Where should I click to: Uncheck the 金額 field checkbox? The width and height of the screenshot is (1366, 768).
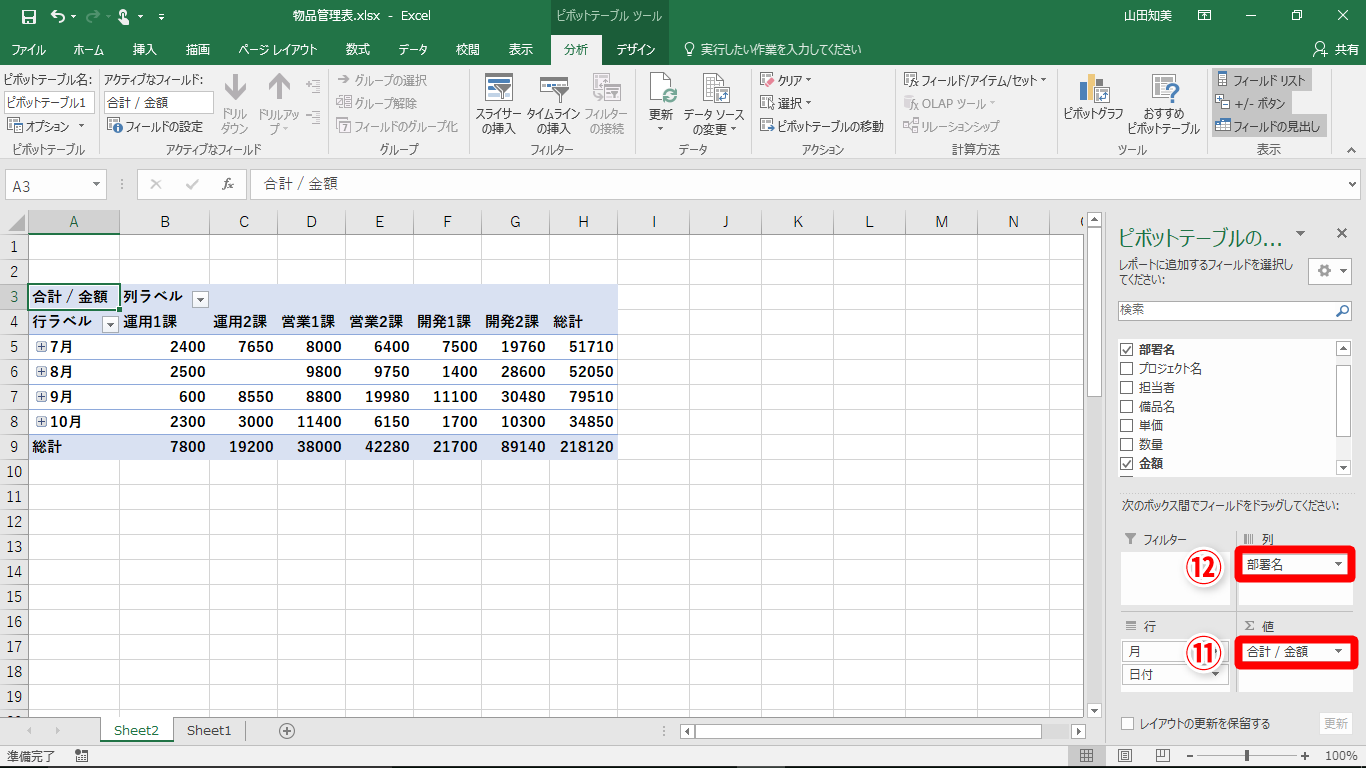tap(1127, 463)
